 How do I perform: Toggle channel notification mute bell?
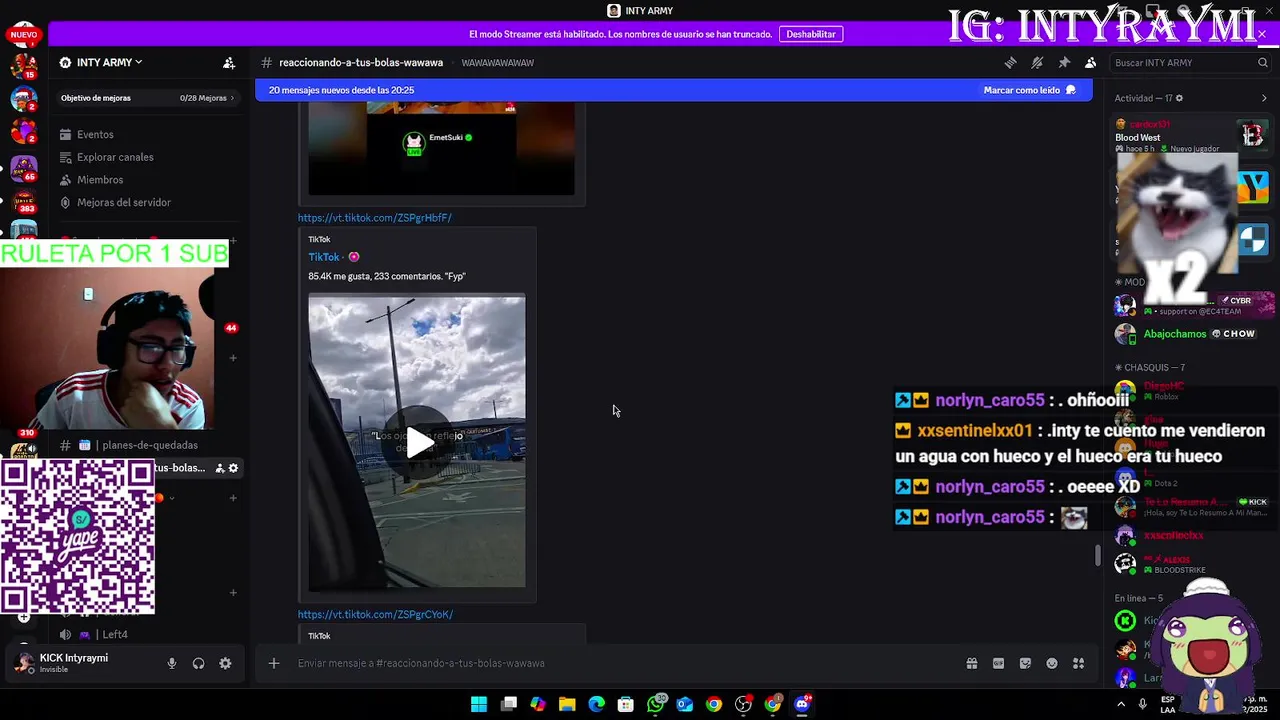tap(1037, 62)
